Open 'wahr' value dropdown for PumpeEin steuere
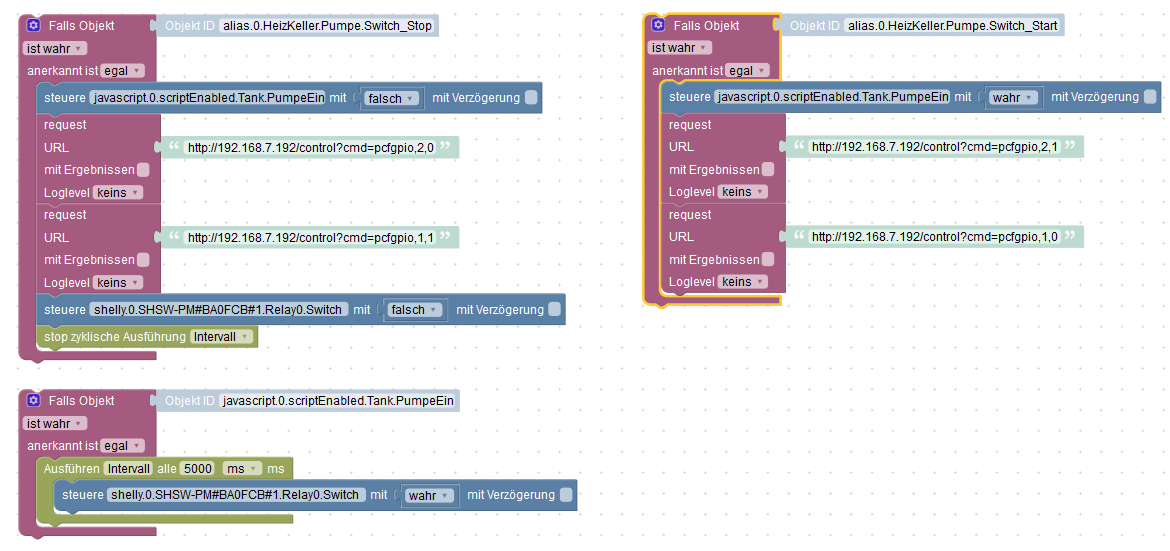 1013,98
